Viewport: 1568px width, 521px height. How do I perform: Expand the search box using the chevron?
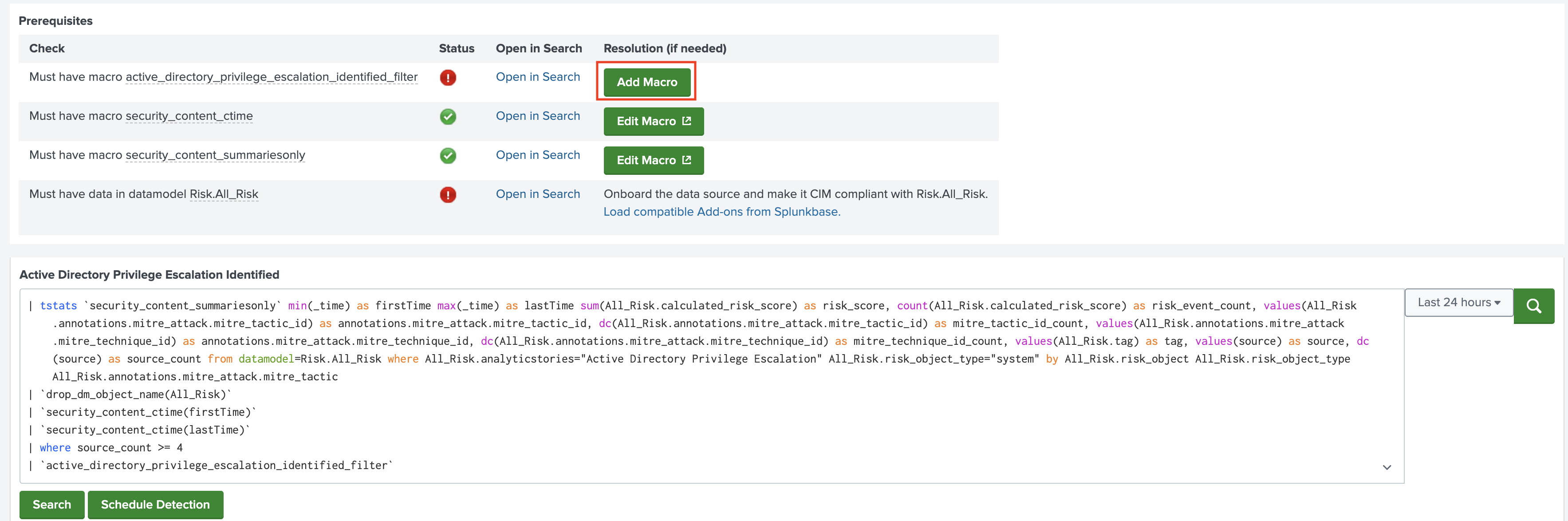coord(1387,467)
